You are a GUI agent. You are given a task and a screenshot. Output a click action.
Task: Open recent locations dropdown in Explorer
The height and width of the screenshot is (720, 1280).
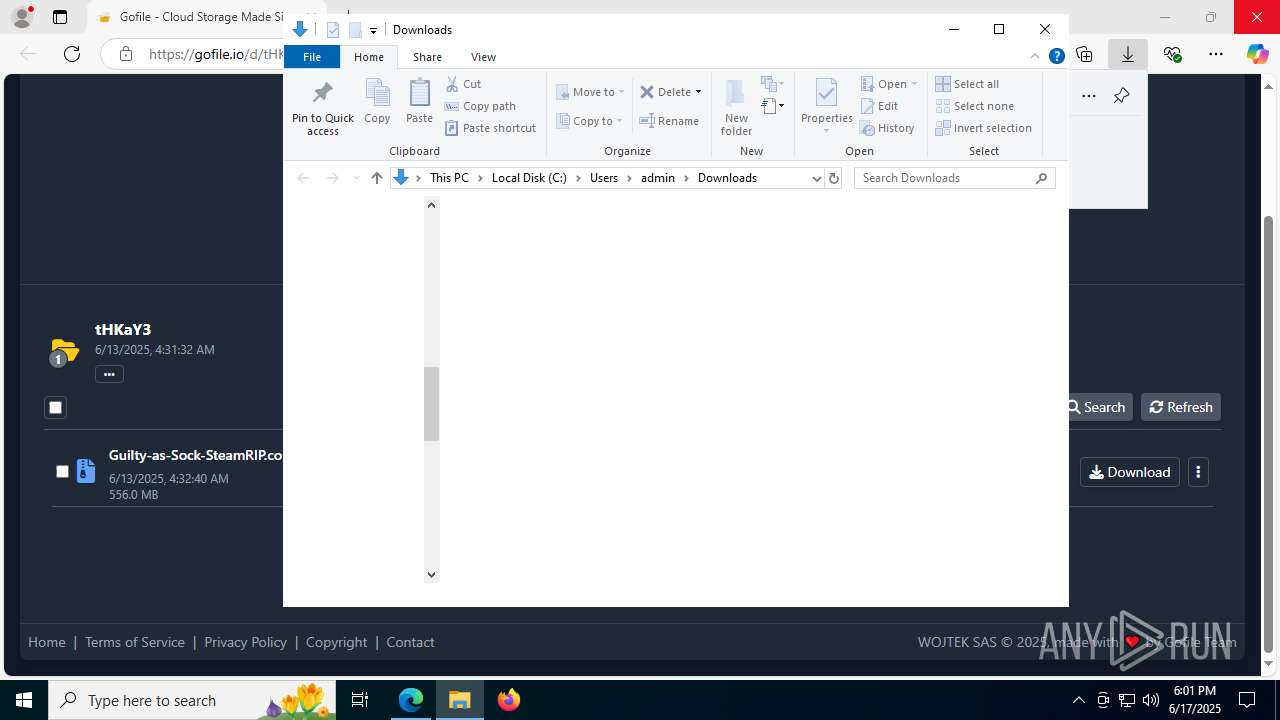click(356, 178)
